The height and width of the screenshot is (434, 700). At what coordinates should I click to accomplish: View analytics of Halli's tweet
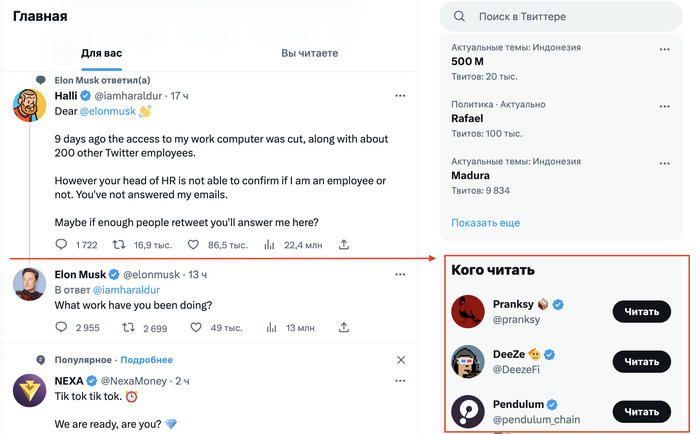tap(269, 244)
